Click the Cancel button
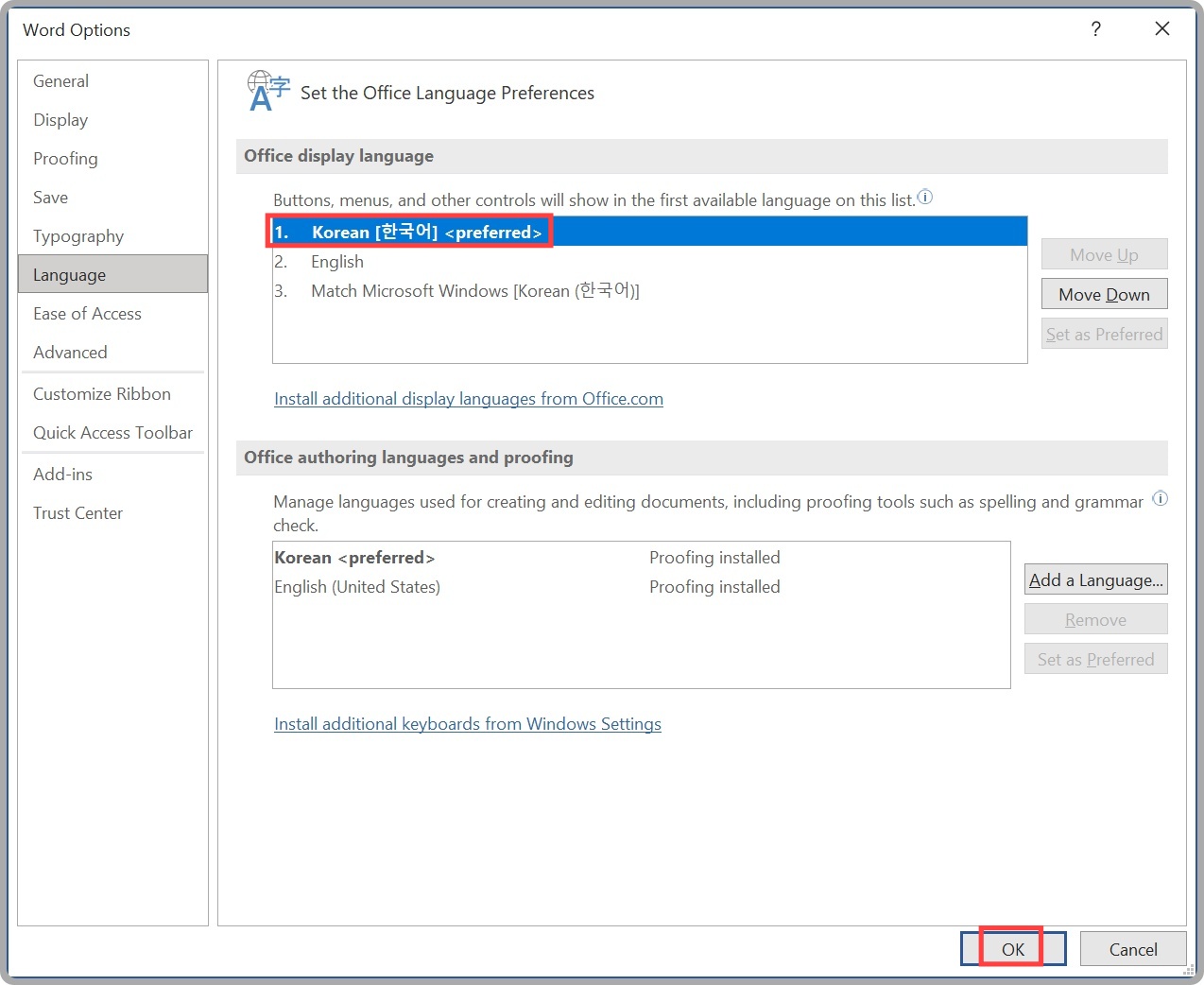Screen dimensions: 1204x985 1132,949
